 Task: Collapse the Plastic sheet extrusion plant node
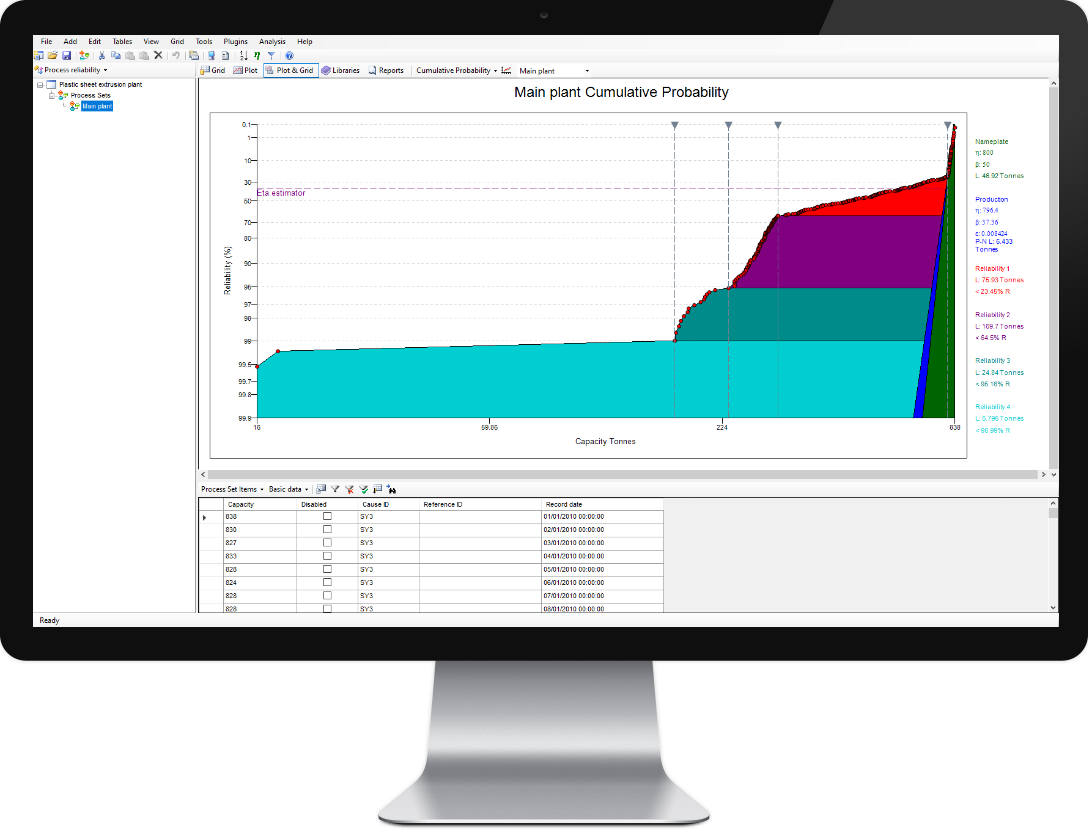[x=40, y=85]
